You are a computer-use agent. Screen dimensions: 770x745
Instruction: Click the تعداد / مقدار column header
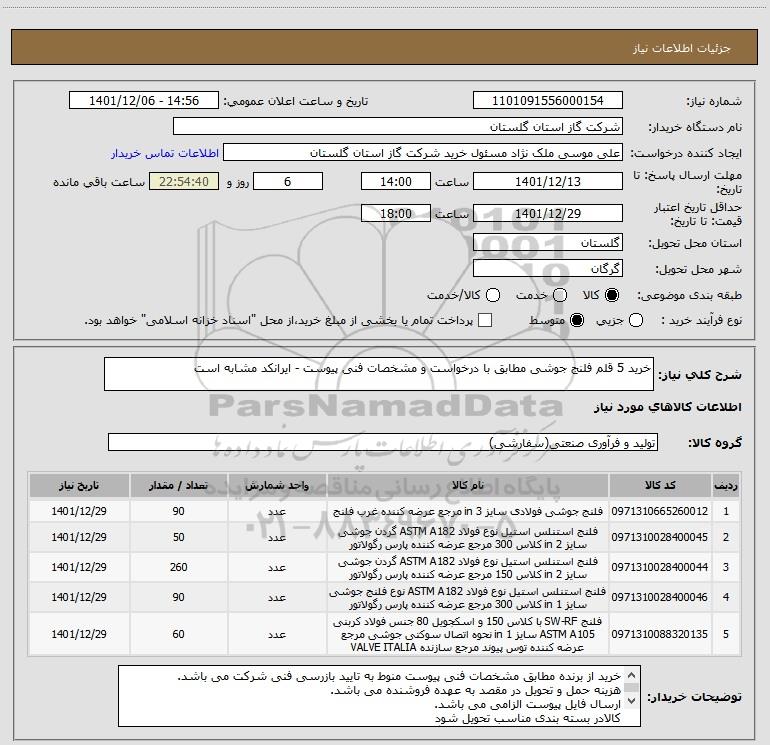[178, 486]
